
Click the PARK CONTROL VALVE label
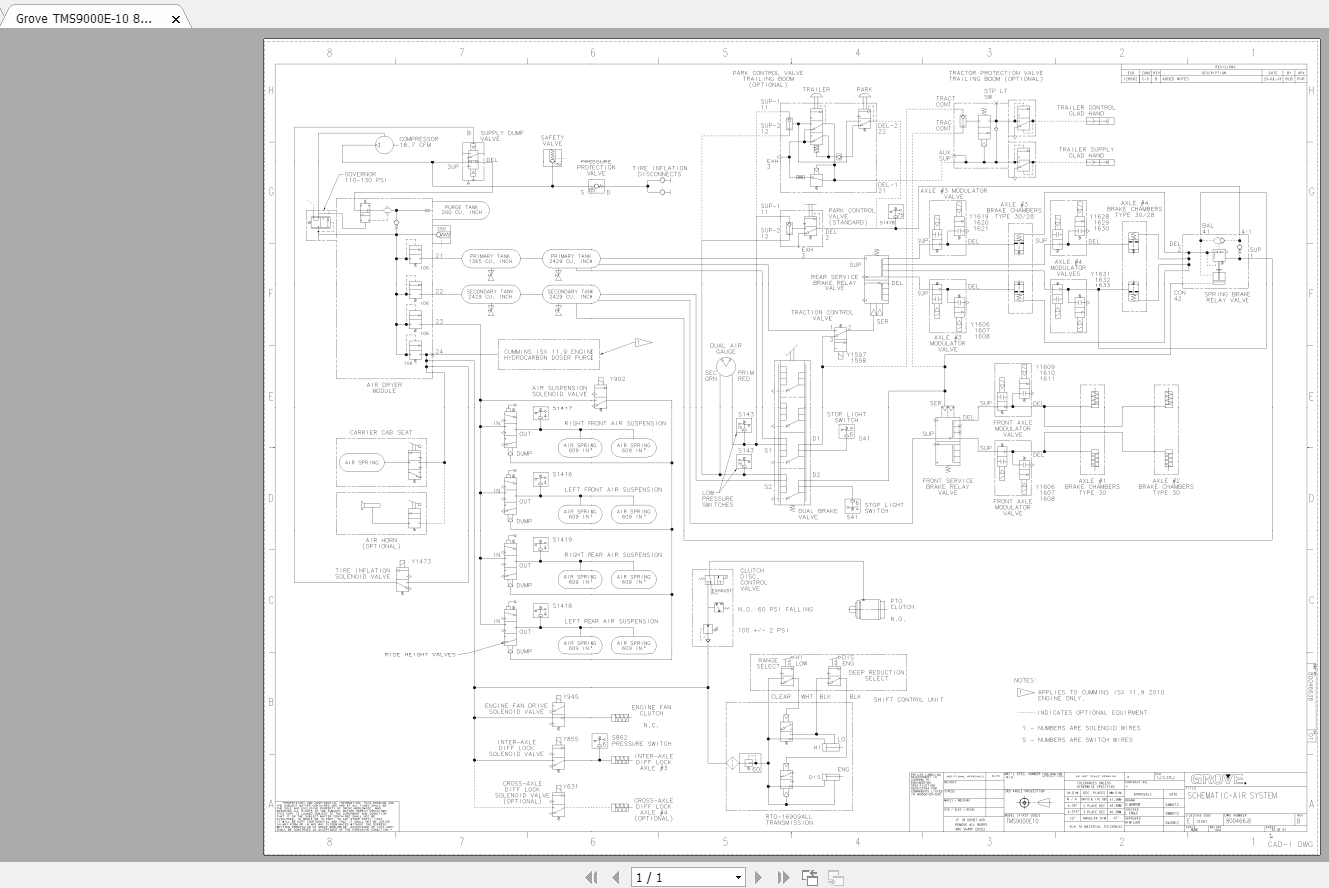pyautogui.click(x=770, y=75)
